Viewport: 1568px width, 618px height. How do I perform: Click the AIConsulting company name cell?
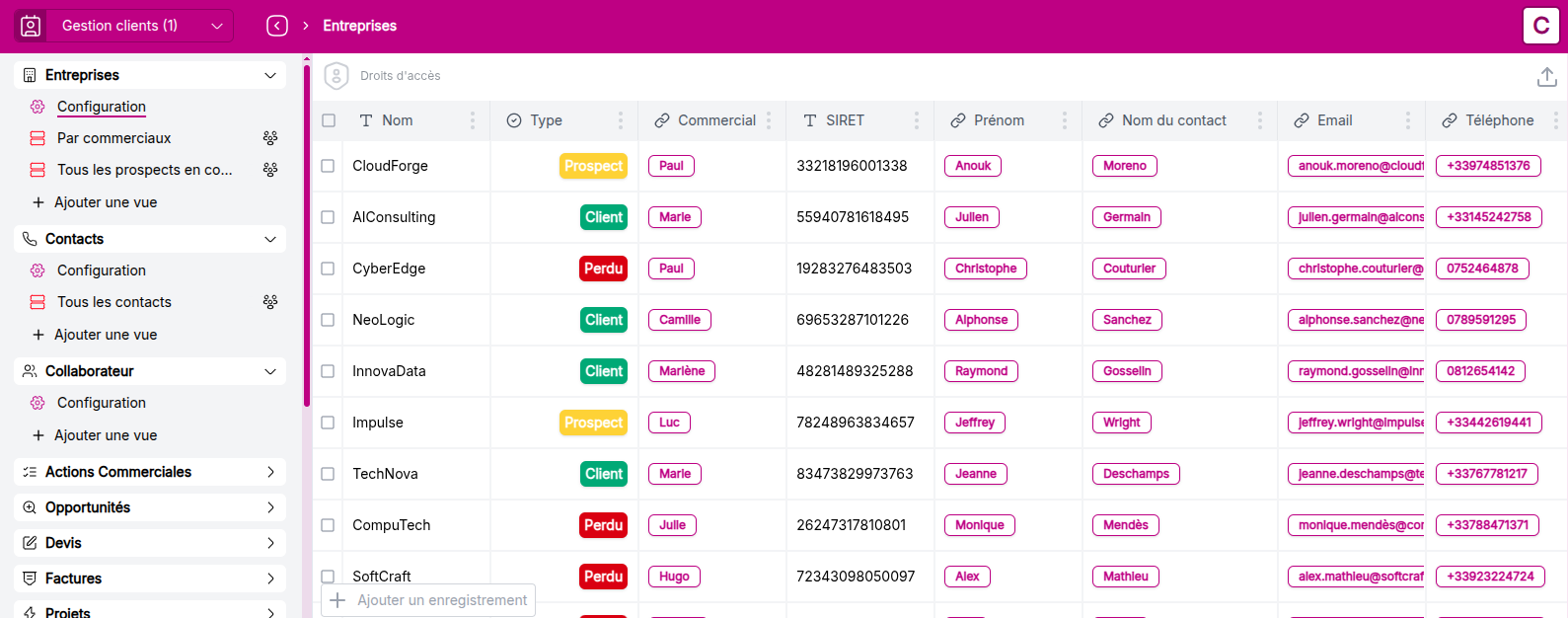click(394, 217)
